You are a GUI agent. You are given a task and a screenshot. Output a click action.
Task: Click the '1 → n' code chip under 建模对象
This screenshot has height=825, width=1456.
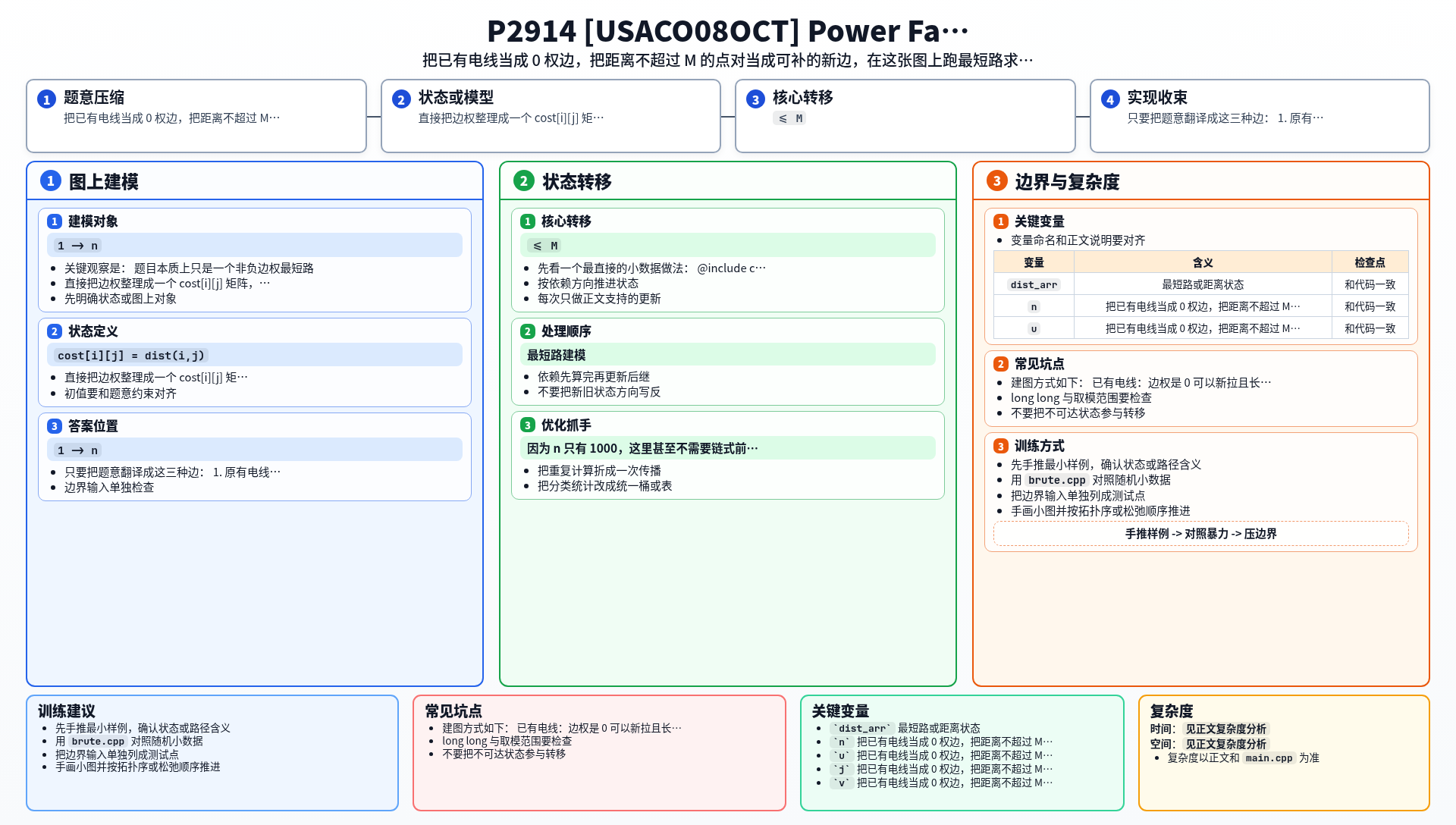point(78,246)
